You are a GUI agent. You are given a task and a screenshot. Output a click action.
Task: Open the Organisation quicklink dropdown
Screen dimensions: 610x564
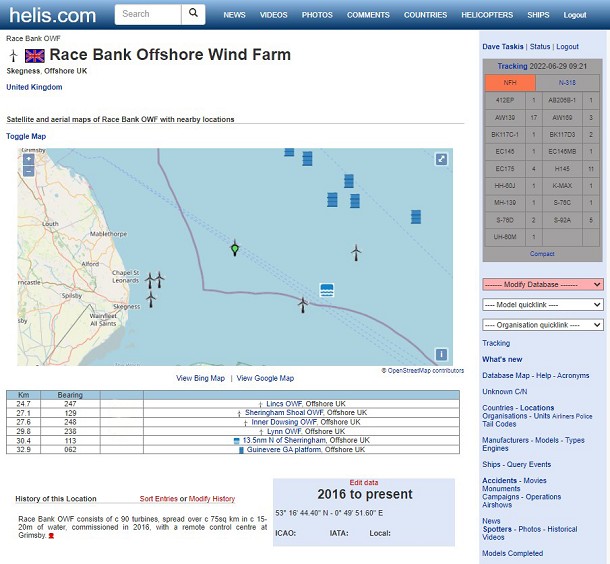click(543, 325)
